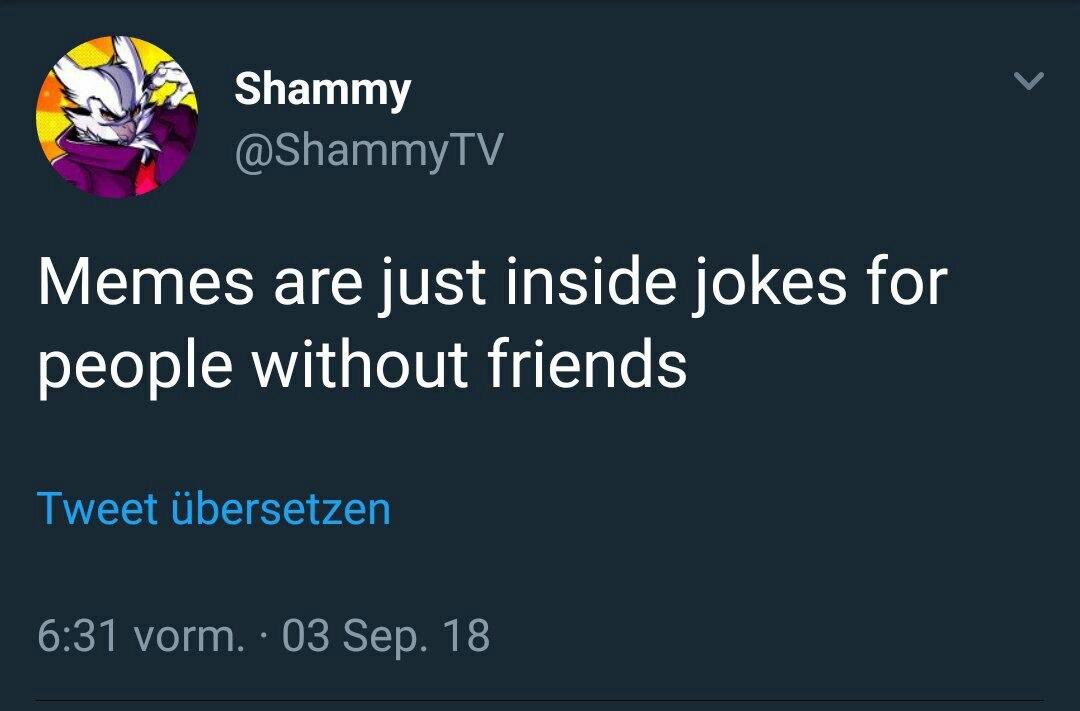This screenshot has height=711, width=1080.
Task: Click the word 'friends' in the tweet
Action: click(587, 364)
